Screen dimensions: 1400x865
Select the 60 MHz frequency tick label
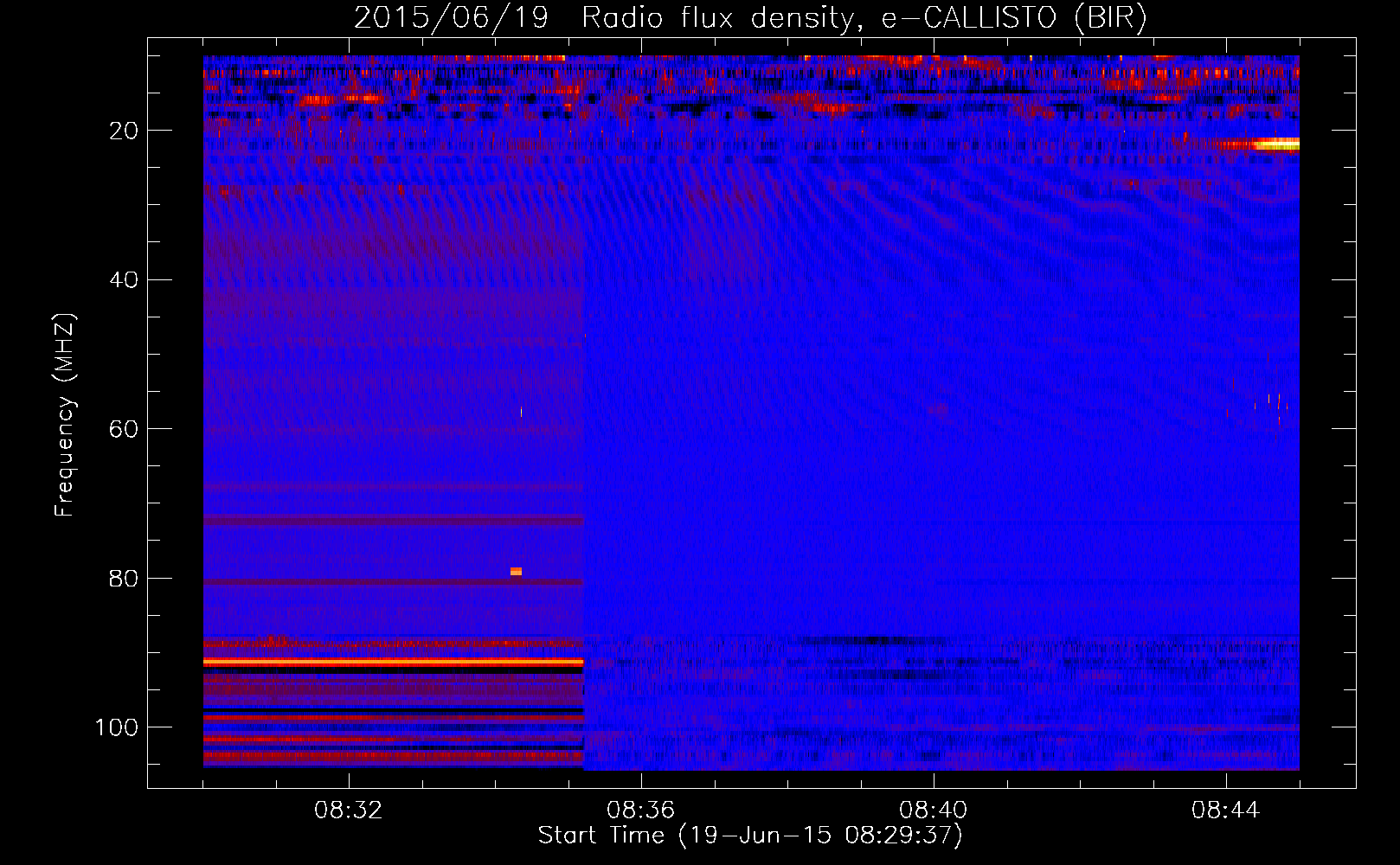tap(124, 429)
